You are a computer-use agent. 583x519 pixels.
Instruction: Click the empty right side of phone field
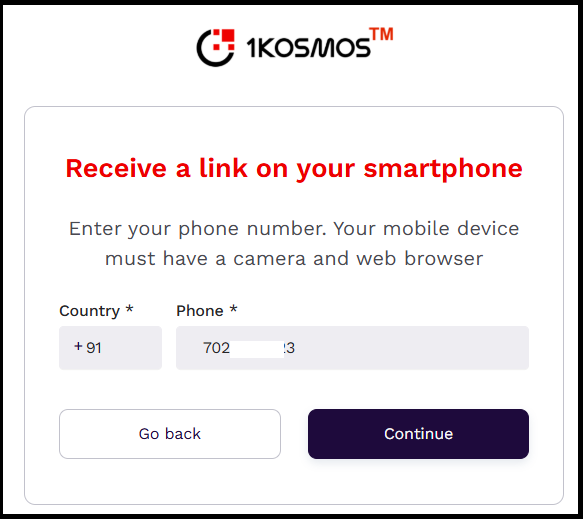tap(413, 348)
